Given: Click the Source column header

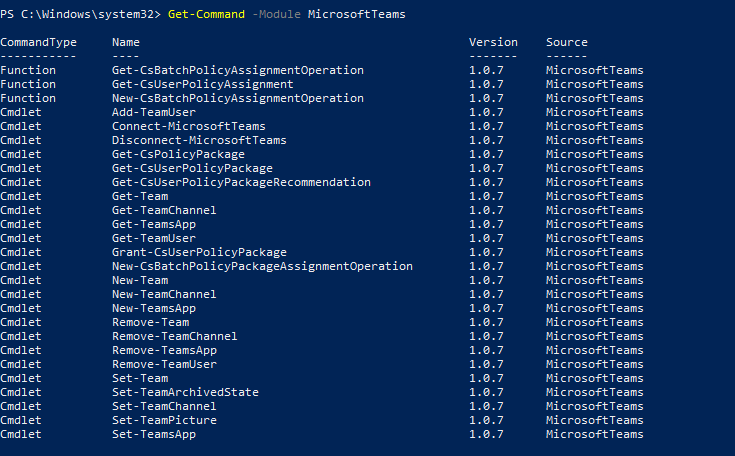Looking at the screenshot, I should coord(567,43).
